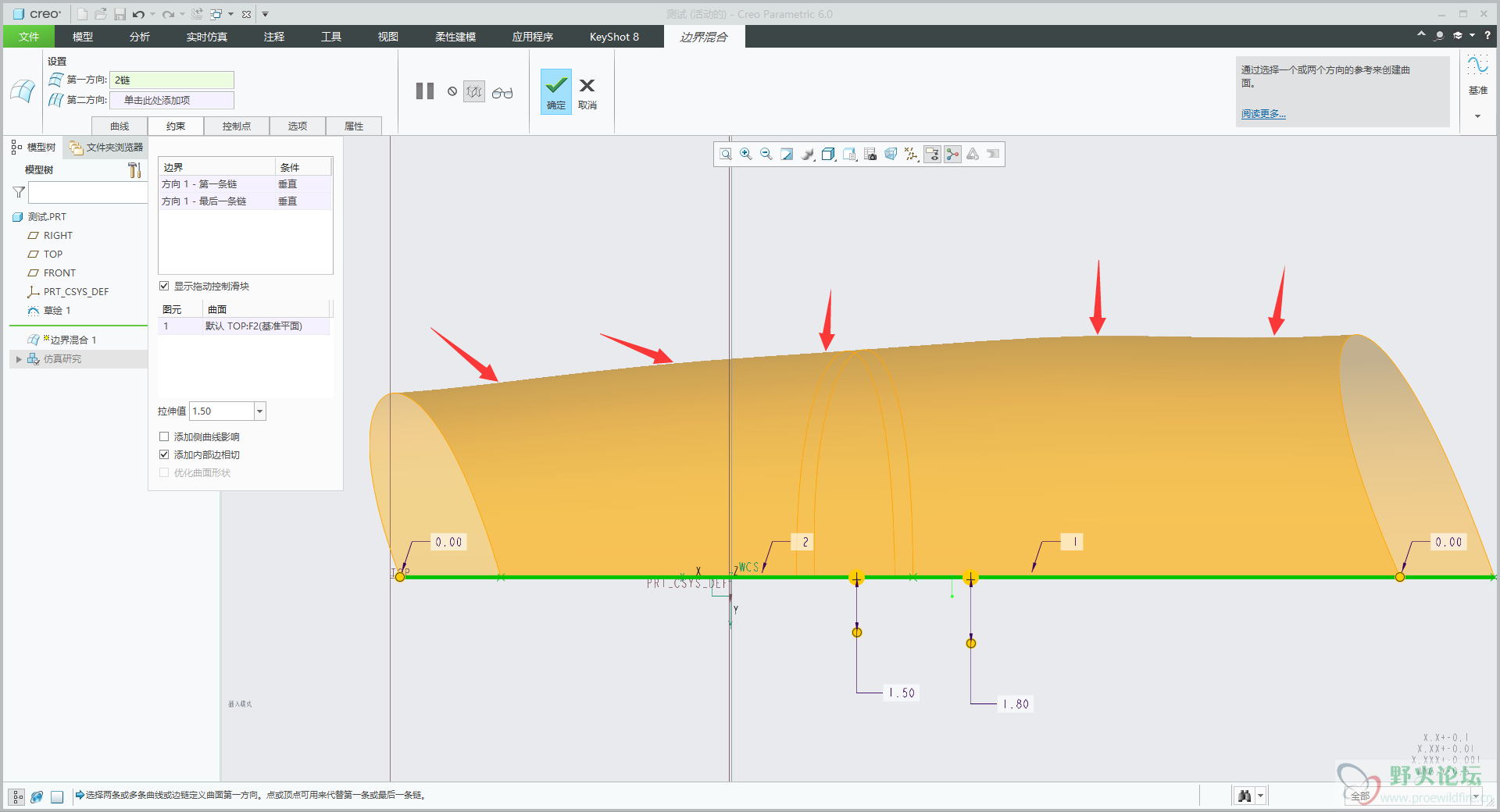1500x812 pixels.
Task: Click the Repaint icon in graphics toolbar
Action: click(787, 155)
